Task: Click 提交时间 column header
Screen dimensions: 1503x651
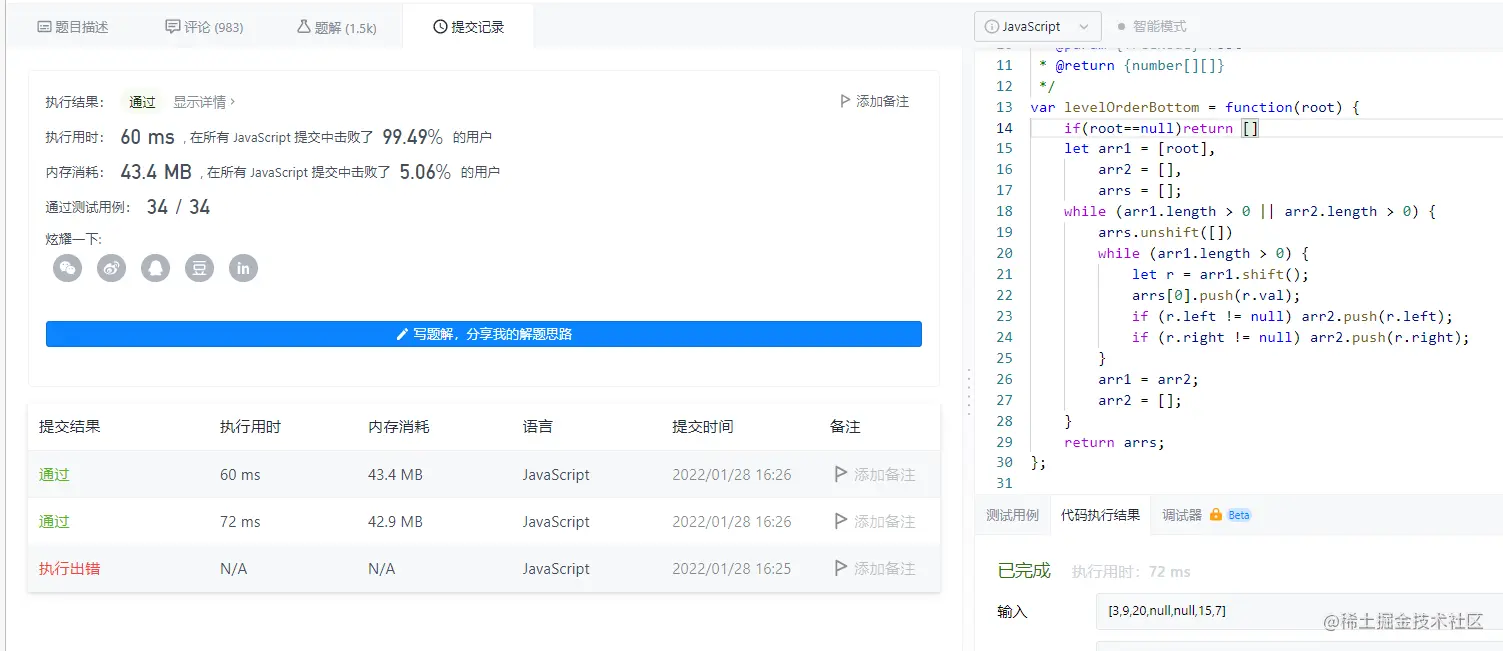Action: coord(702,427)
